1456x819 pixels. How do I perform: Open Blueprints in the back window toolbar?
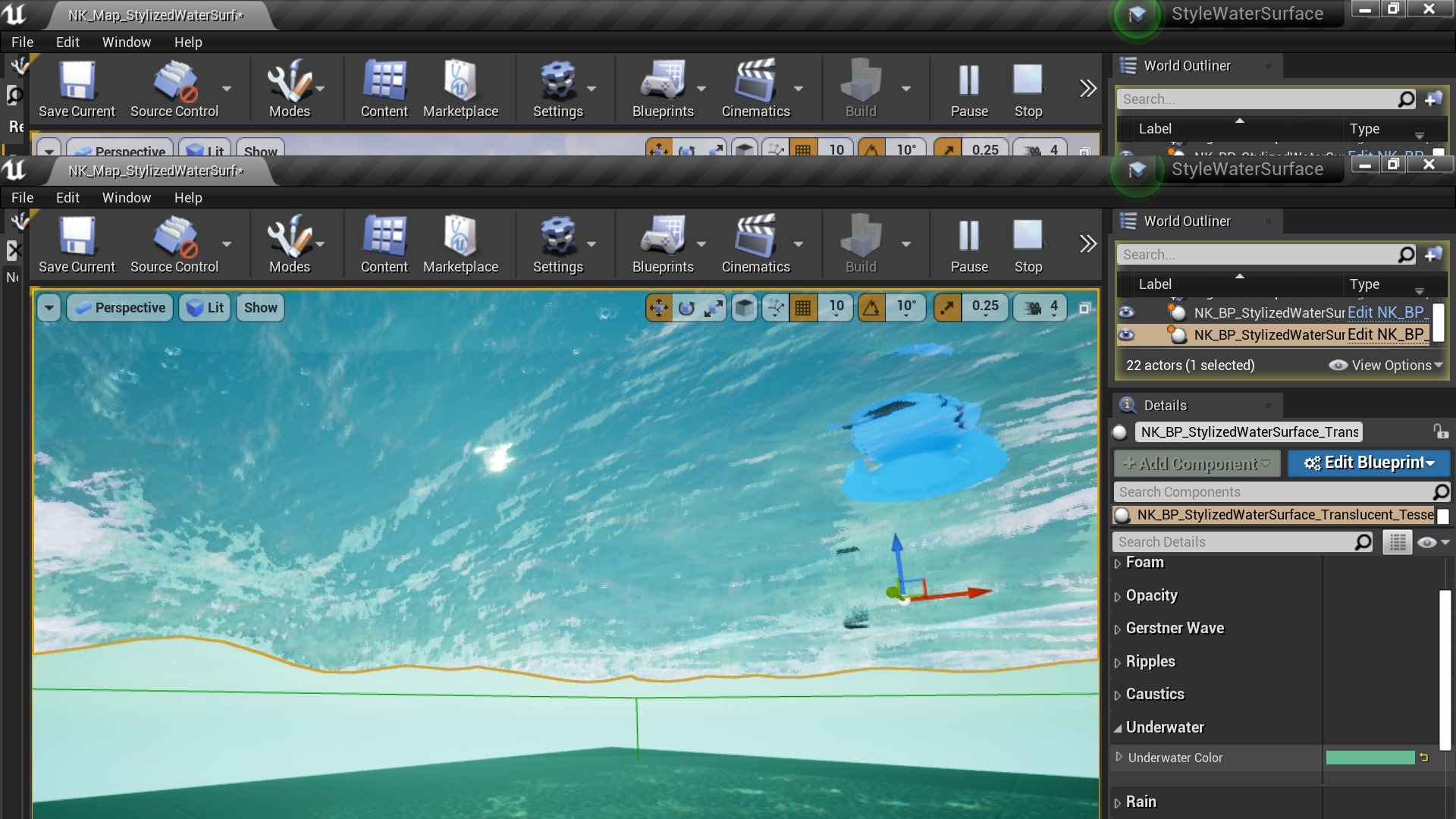pos(663,89)
